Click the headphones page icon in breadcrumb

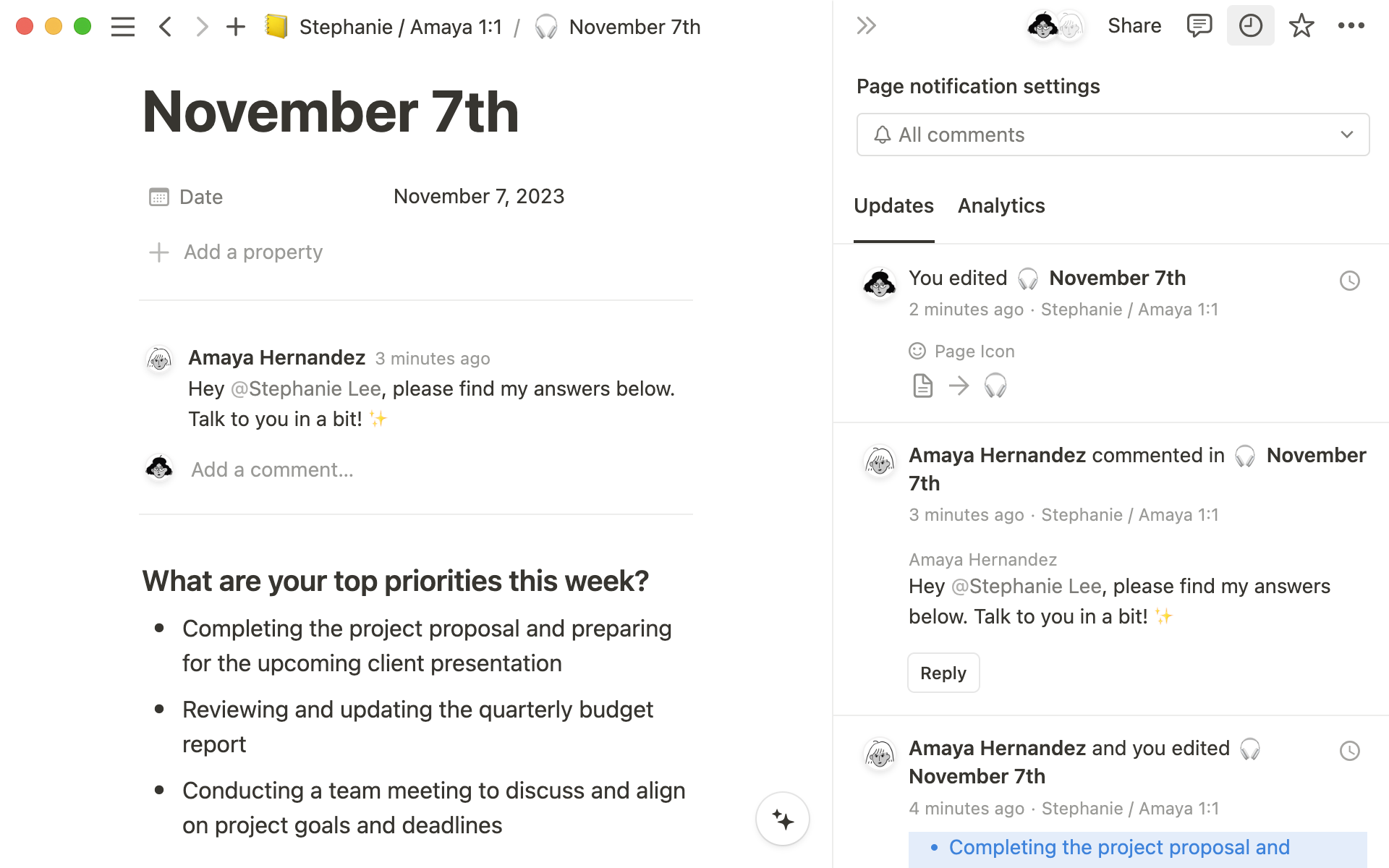coord(545,27)
